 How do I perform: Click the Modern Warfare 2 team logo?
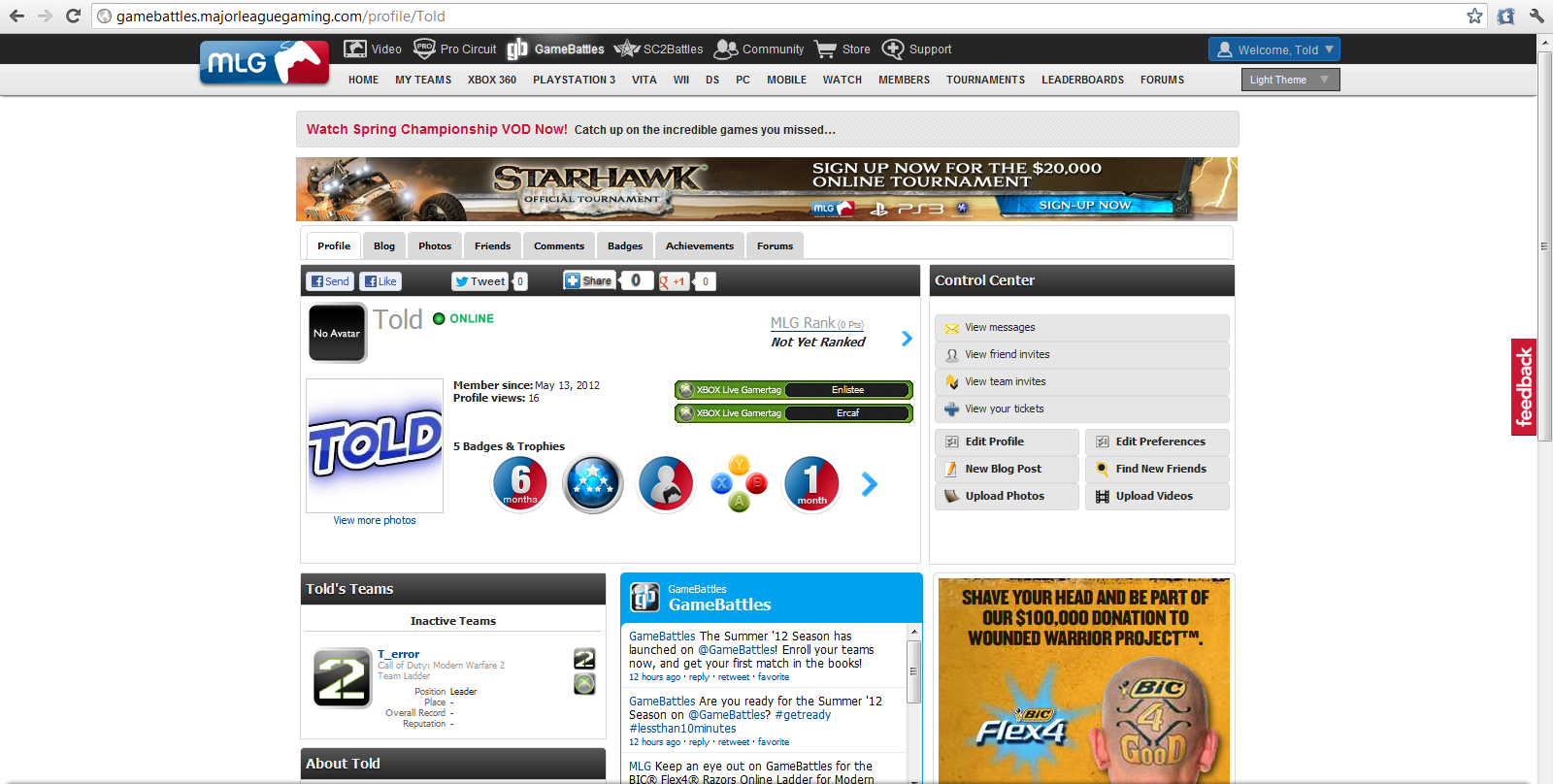click(343, 677)
